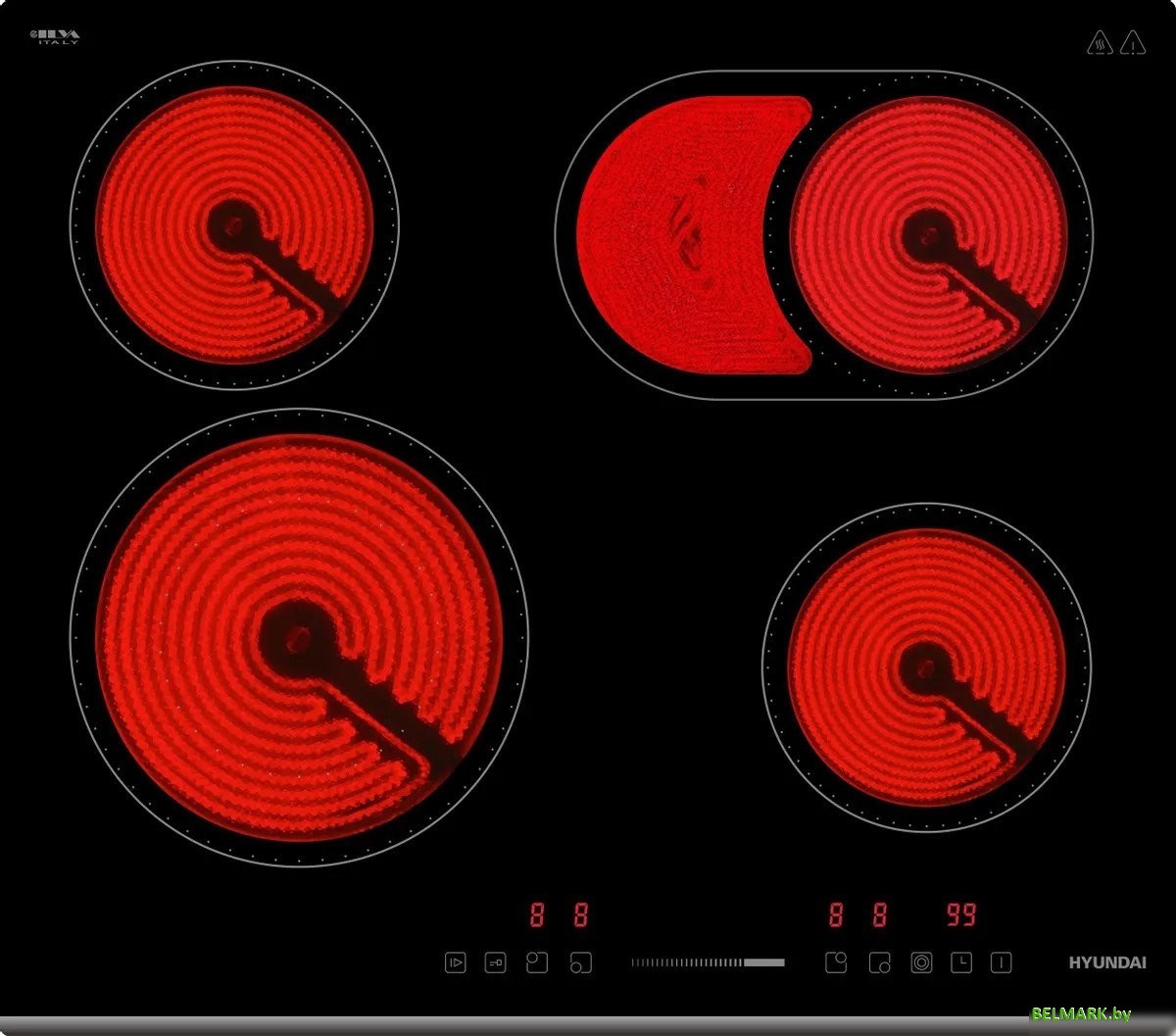The image size is (1176, 1036).
Task: Click the HYUNDAI brand logo
Action: click(1106, 962)
